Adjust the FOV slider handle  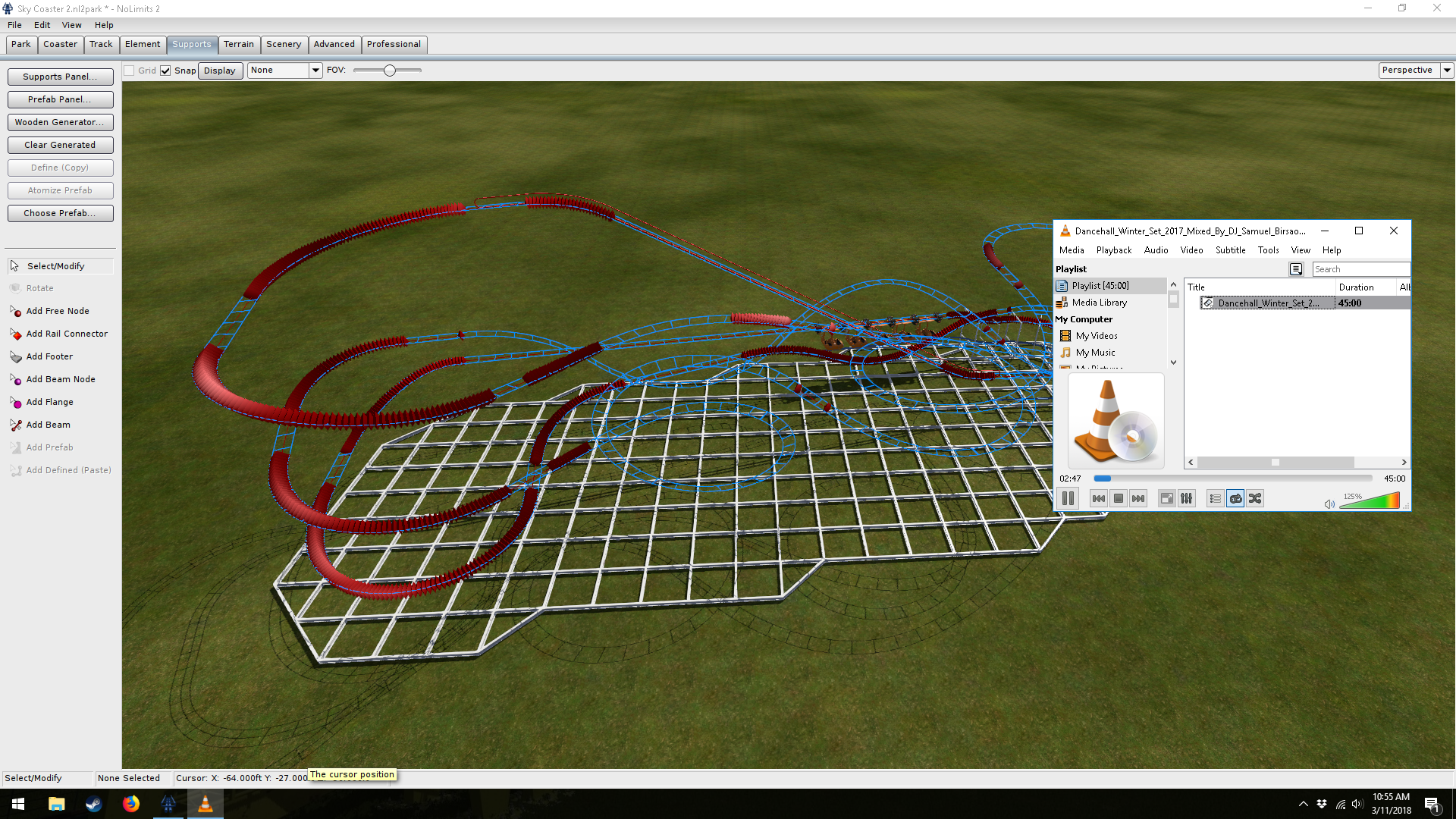[390, 71]
